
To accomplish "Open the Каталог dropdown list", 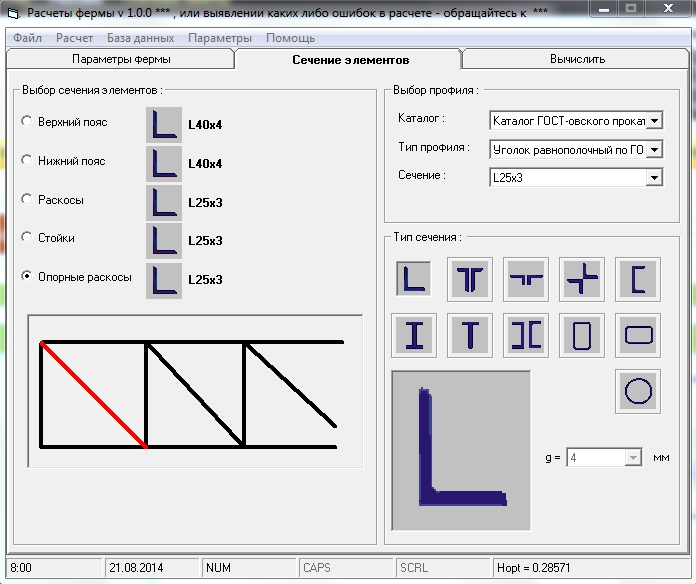I will [654, 121].
